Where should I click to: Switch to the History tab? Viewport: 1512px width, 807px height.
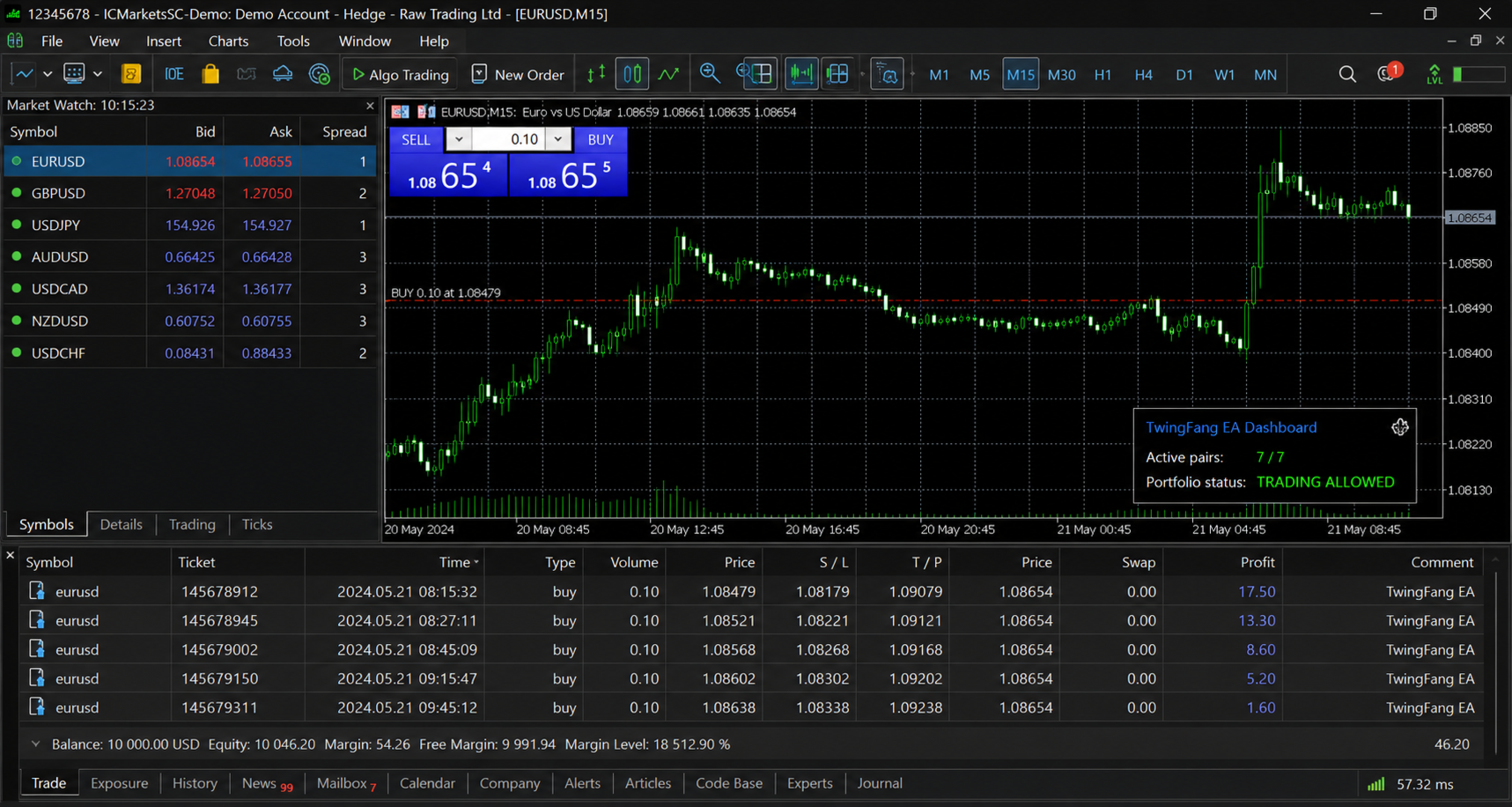pyautogui.click(x=195, y=783)
